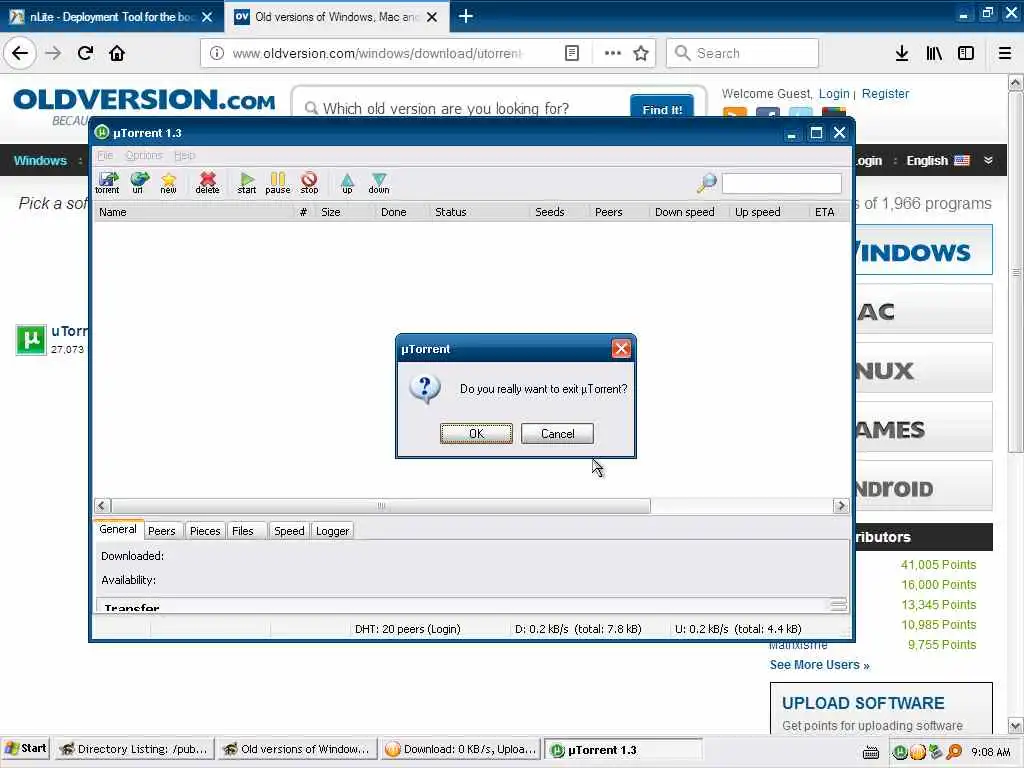Confirm exit with the OK button
Image resolution: width=1024 pixels, height=768 pixels.
(x=476, y=434)
